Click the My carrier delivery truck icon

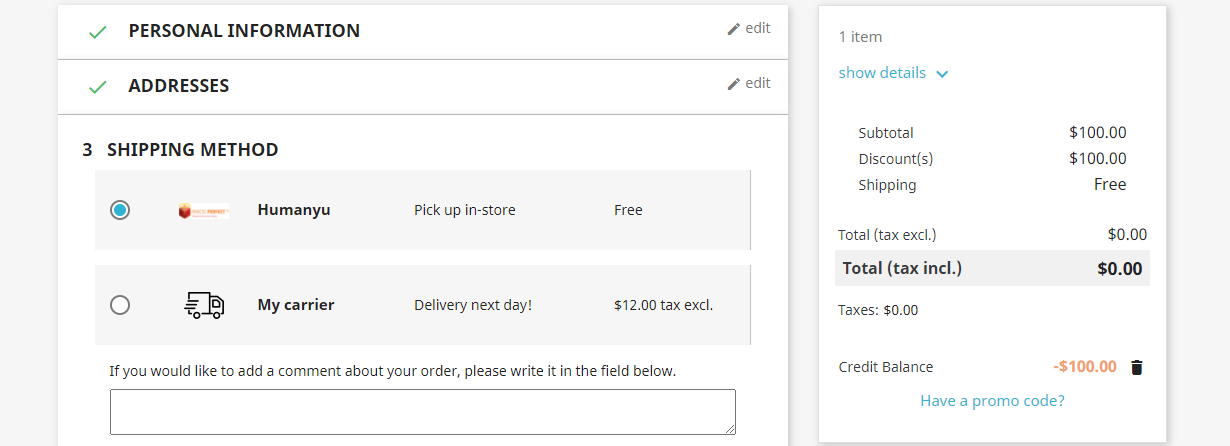tap(204, 305)
